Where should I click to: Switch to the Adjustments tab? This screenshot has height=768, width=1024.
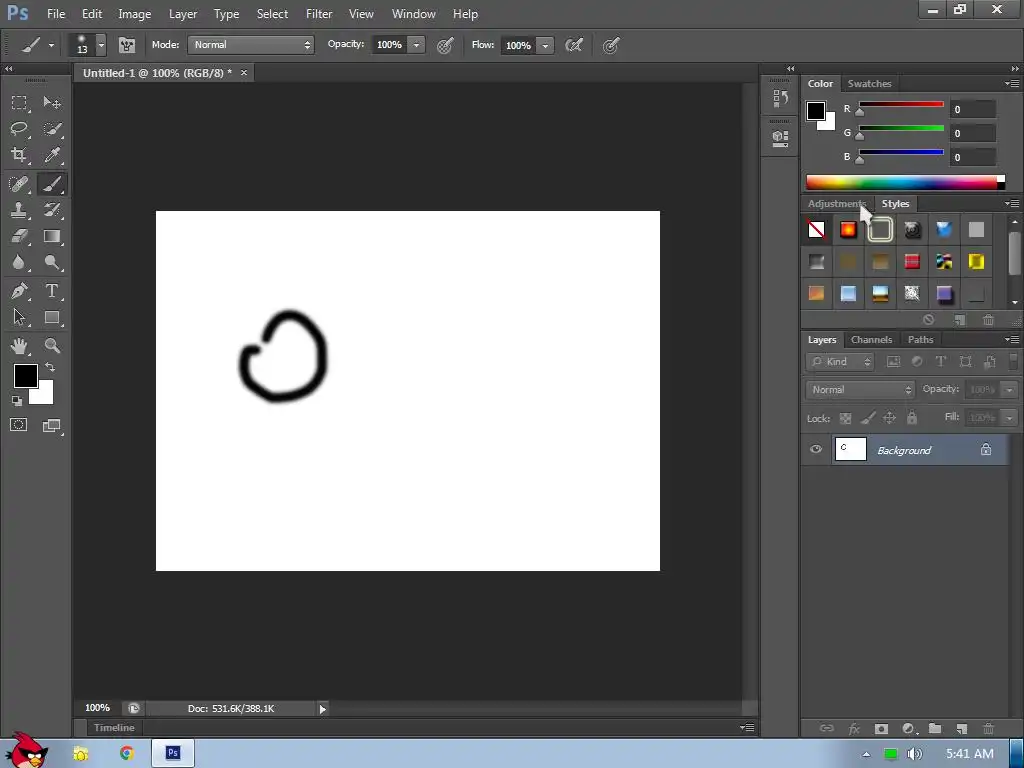point(837,204)
